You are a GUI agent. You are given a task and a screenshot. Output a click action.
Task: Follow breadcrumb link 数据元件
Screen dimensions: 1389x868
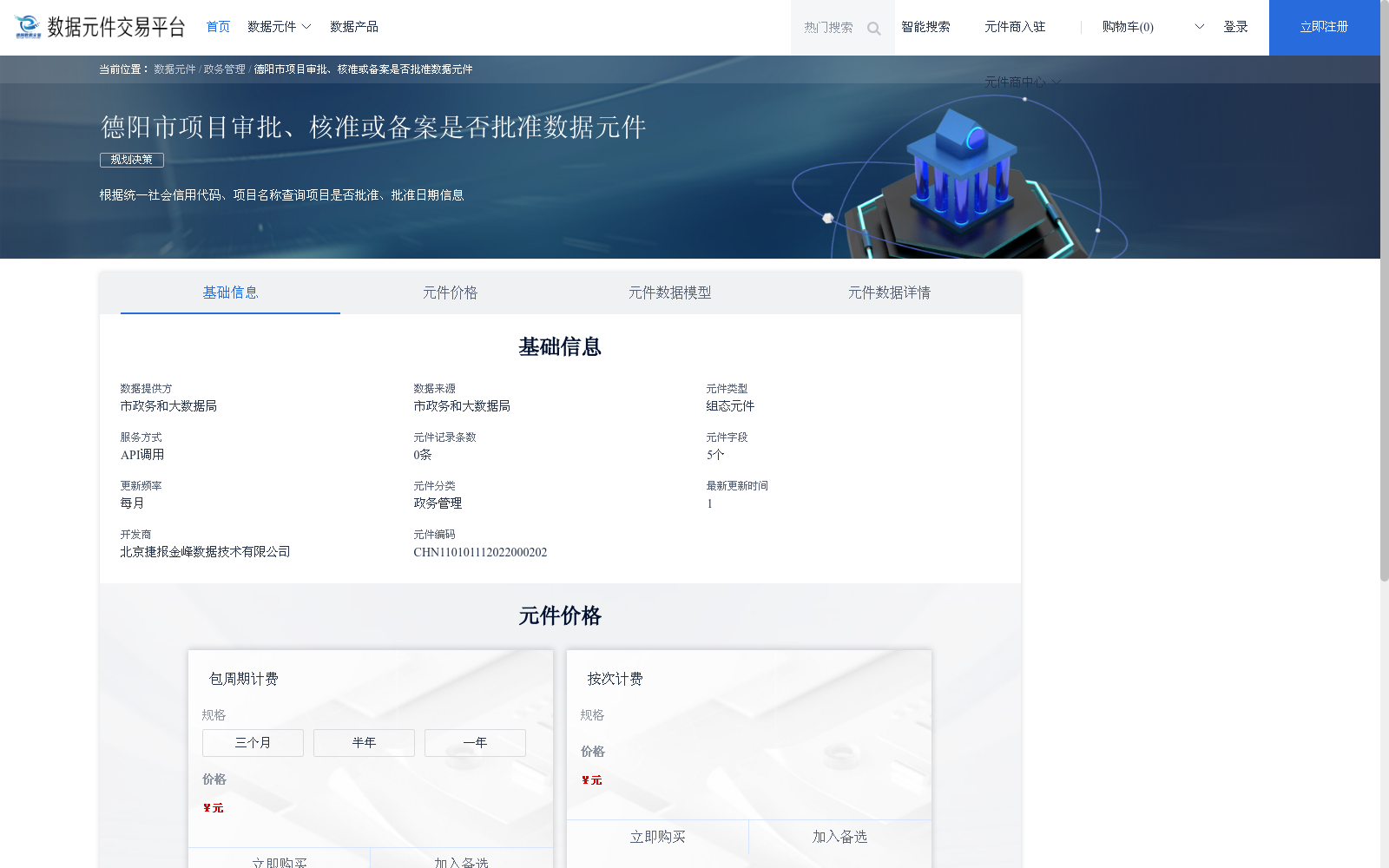[x=174, y=69]
